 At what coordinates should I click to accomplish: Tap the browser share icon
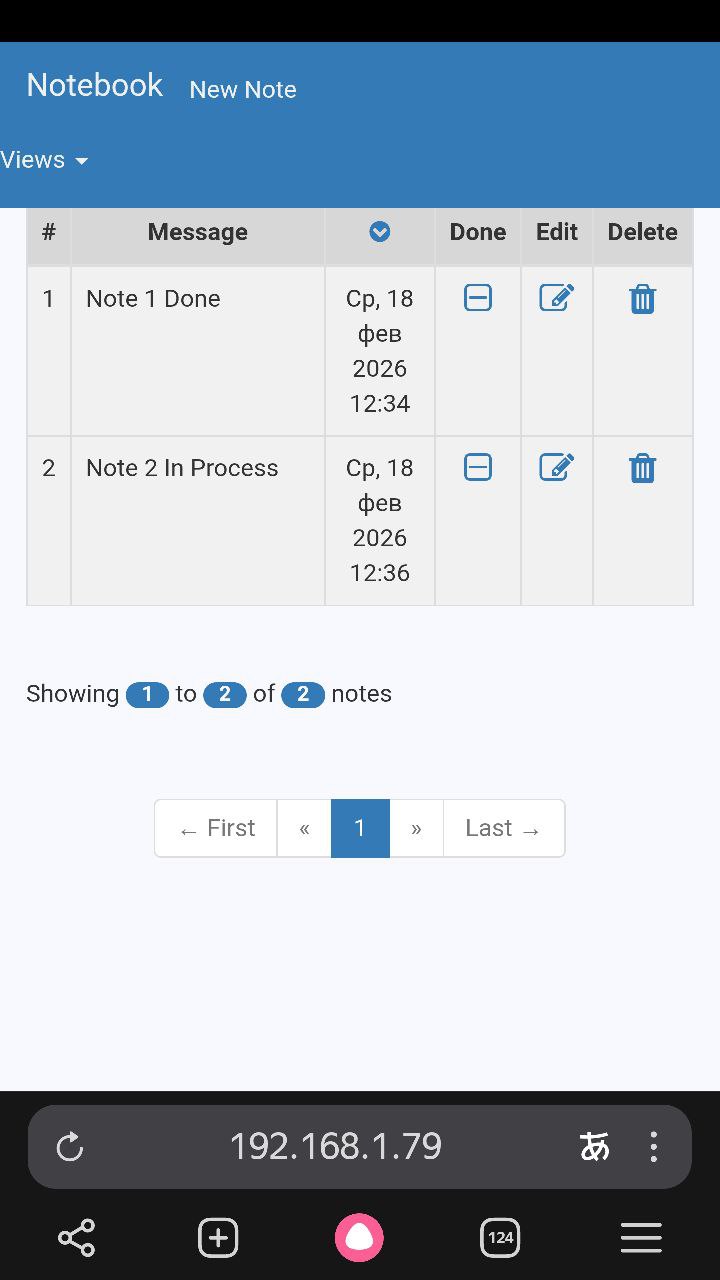(77, 1238)
